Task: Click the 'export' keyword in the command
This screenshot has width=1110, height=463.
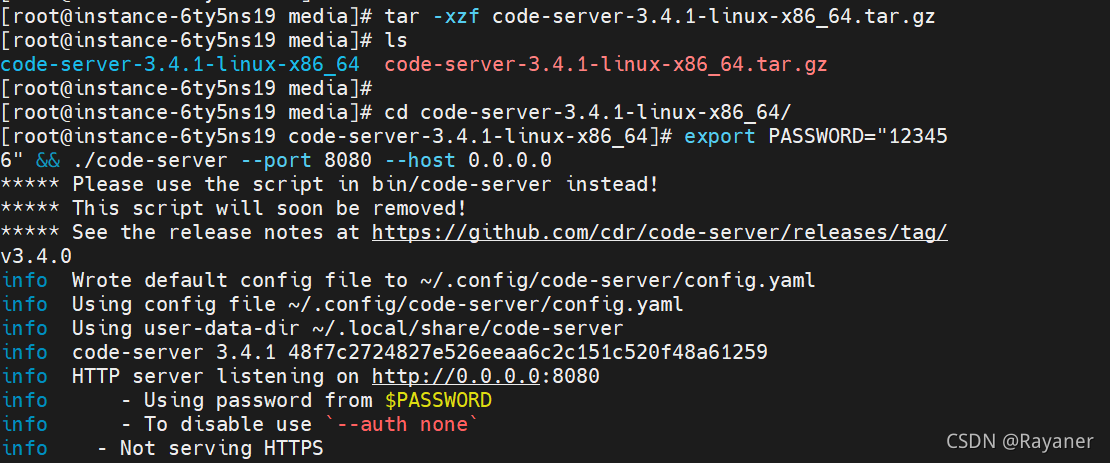Action: pos(720,136)
